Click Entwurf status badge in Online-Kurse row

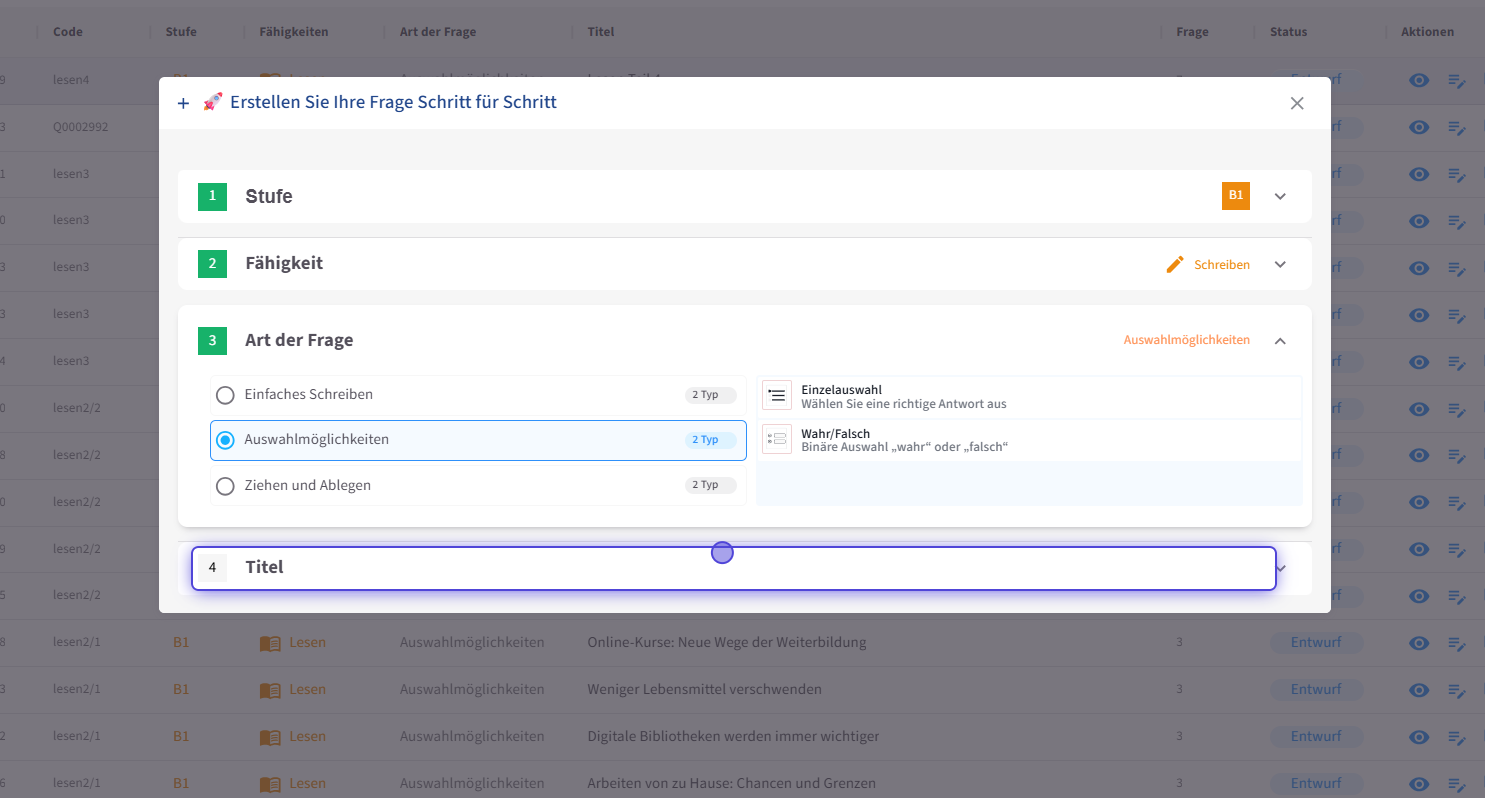click(x=1315, y=642)
